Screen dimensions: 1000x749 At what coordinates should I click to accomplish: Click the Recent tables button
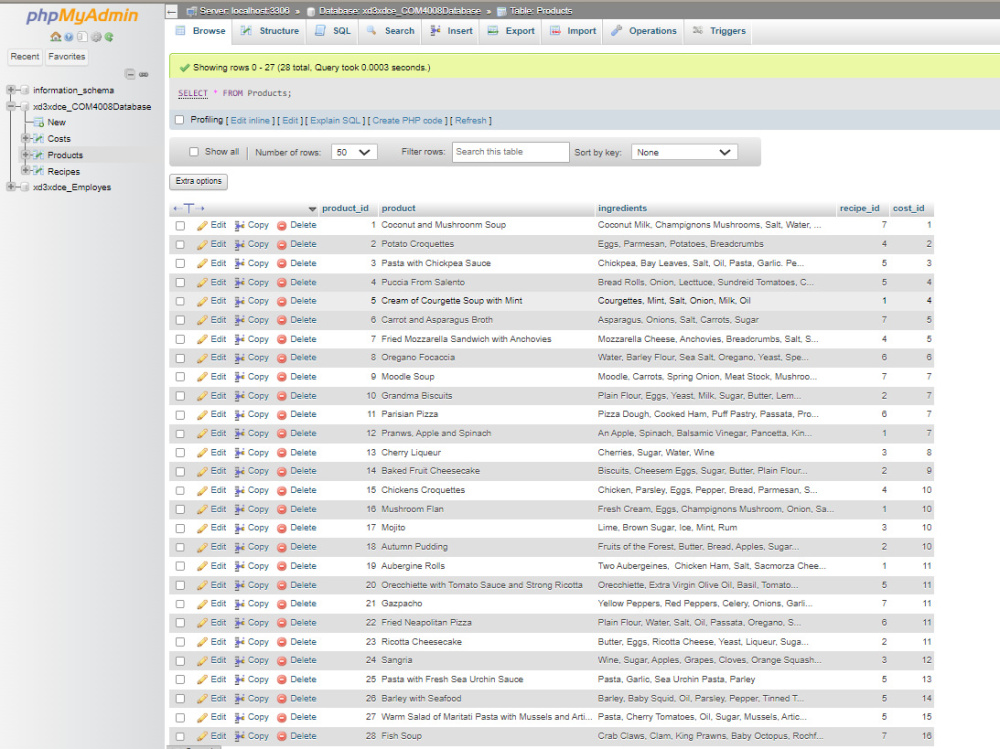25,57
